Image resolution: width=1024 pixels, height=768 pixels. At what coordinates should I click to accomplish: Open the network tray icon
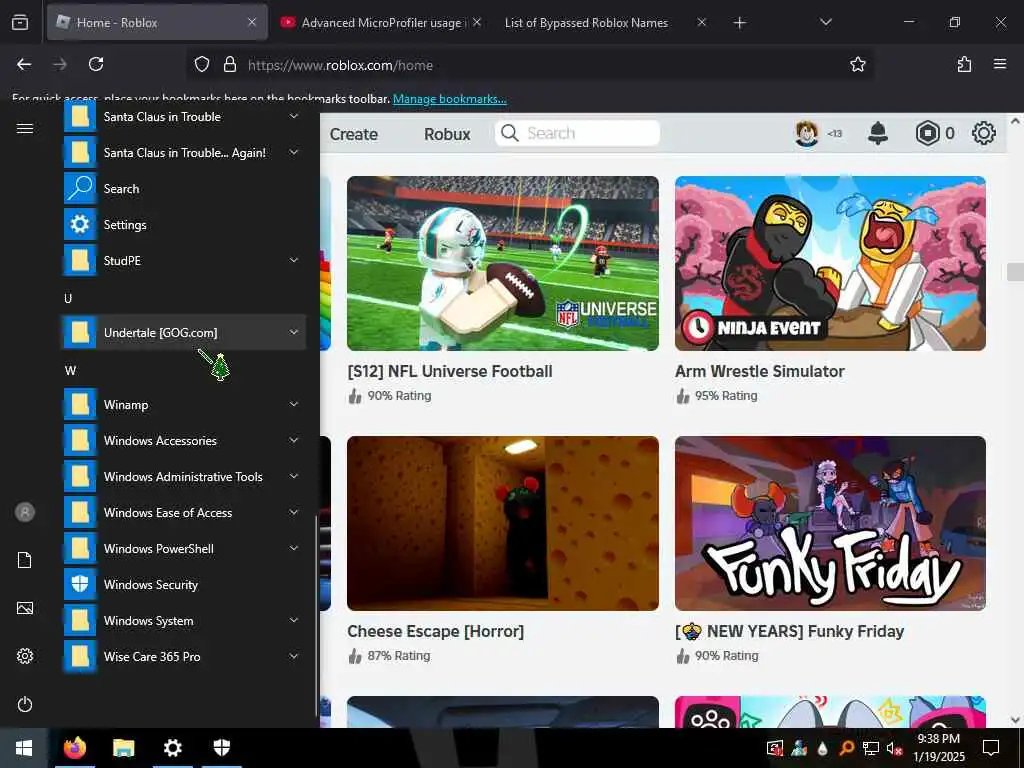(x=871, y=748)
